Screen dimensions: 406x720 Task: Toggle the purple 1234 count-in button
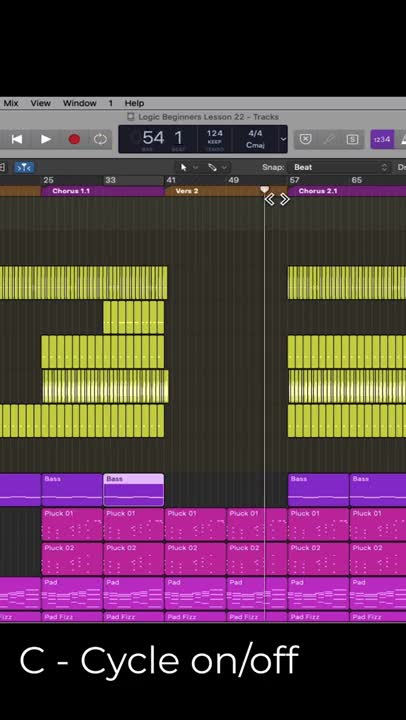382,139
